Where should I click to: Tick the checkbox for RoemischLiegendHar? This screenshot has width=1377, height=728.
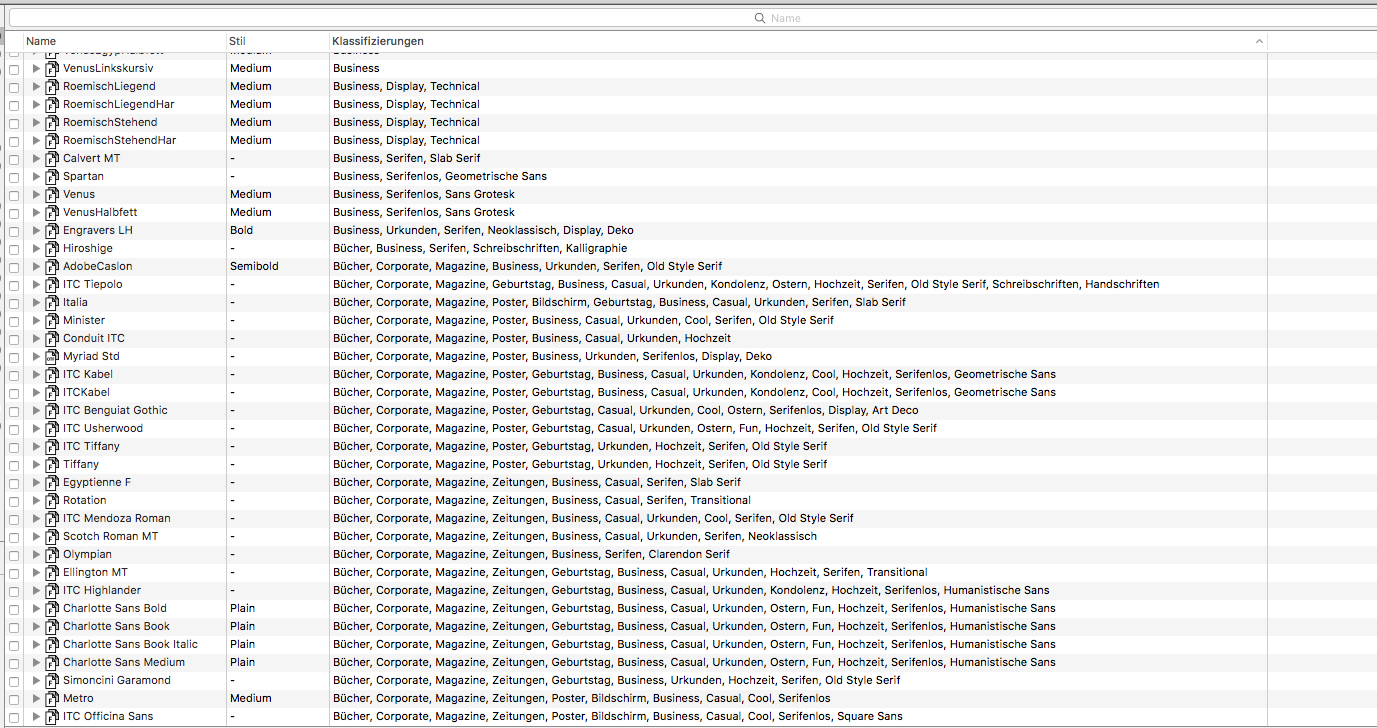point(14,105)
